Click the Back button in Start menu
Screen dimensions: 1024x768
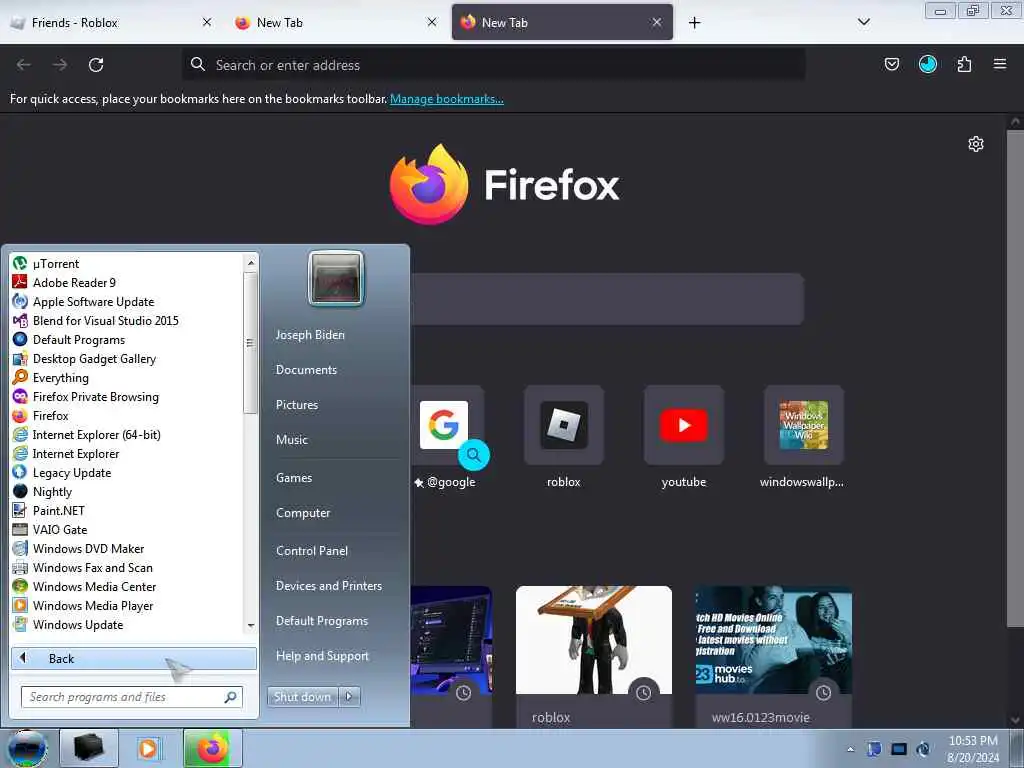[x=134, y=658]
